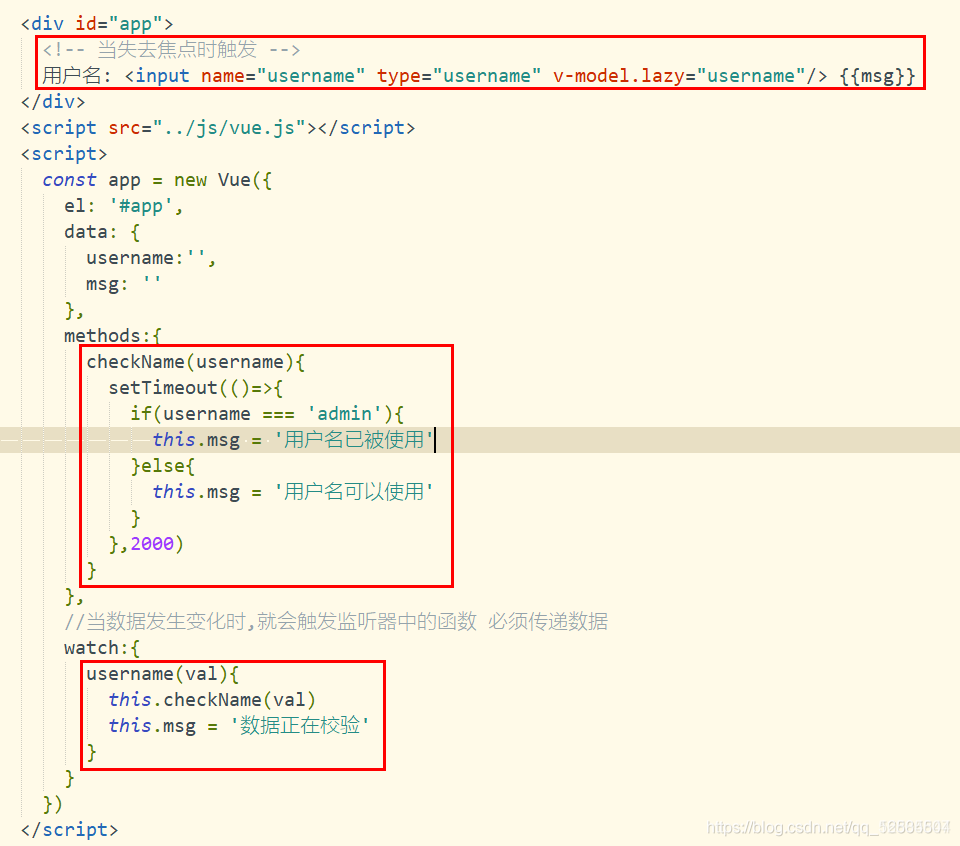Click the msg: '' data property
The width and height of the screenshot is (960, 846).
tap(124, 284)
